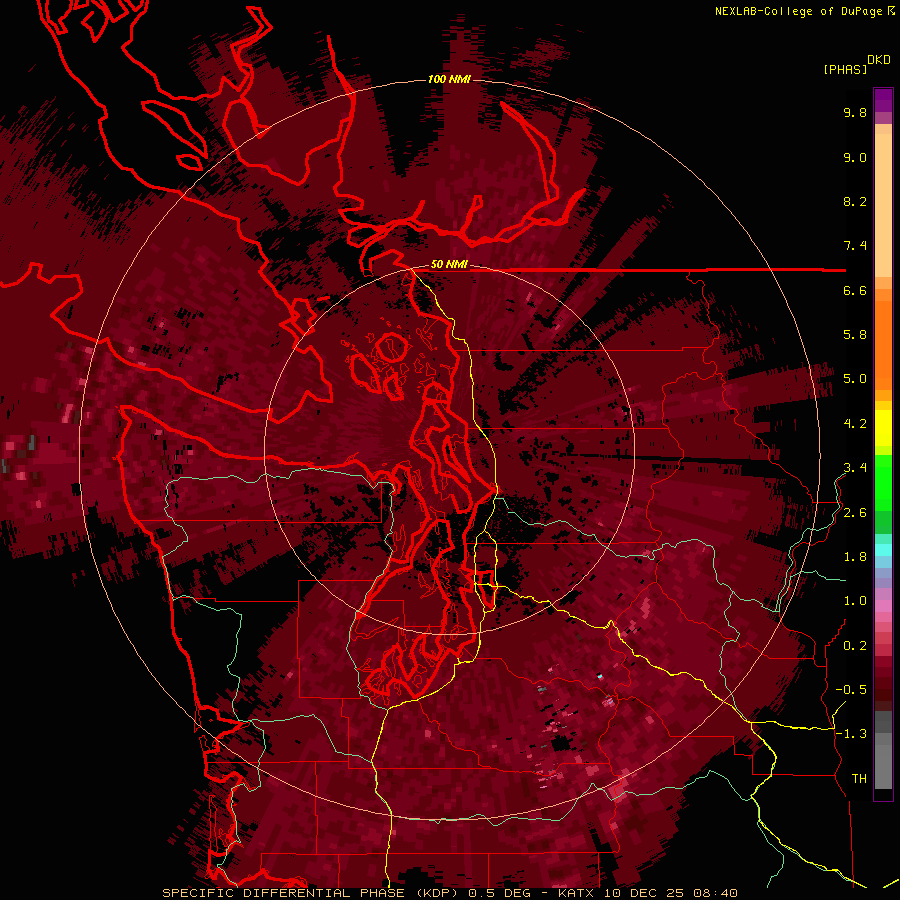Click the 0.2 value on the scale
This screenshot has height=900, width=900.
tap(855, 646)
